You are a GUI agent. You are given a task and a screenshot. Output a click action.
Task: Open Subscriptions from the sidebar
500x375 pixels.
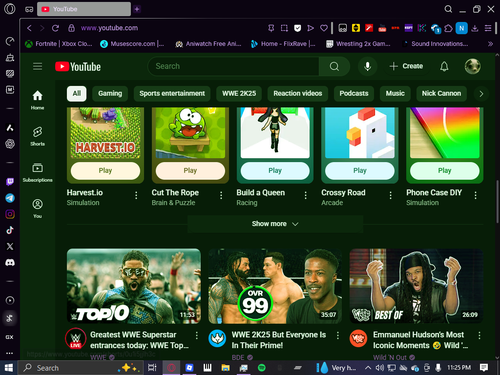pos(37,172)
